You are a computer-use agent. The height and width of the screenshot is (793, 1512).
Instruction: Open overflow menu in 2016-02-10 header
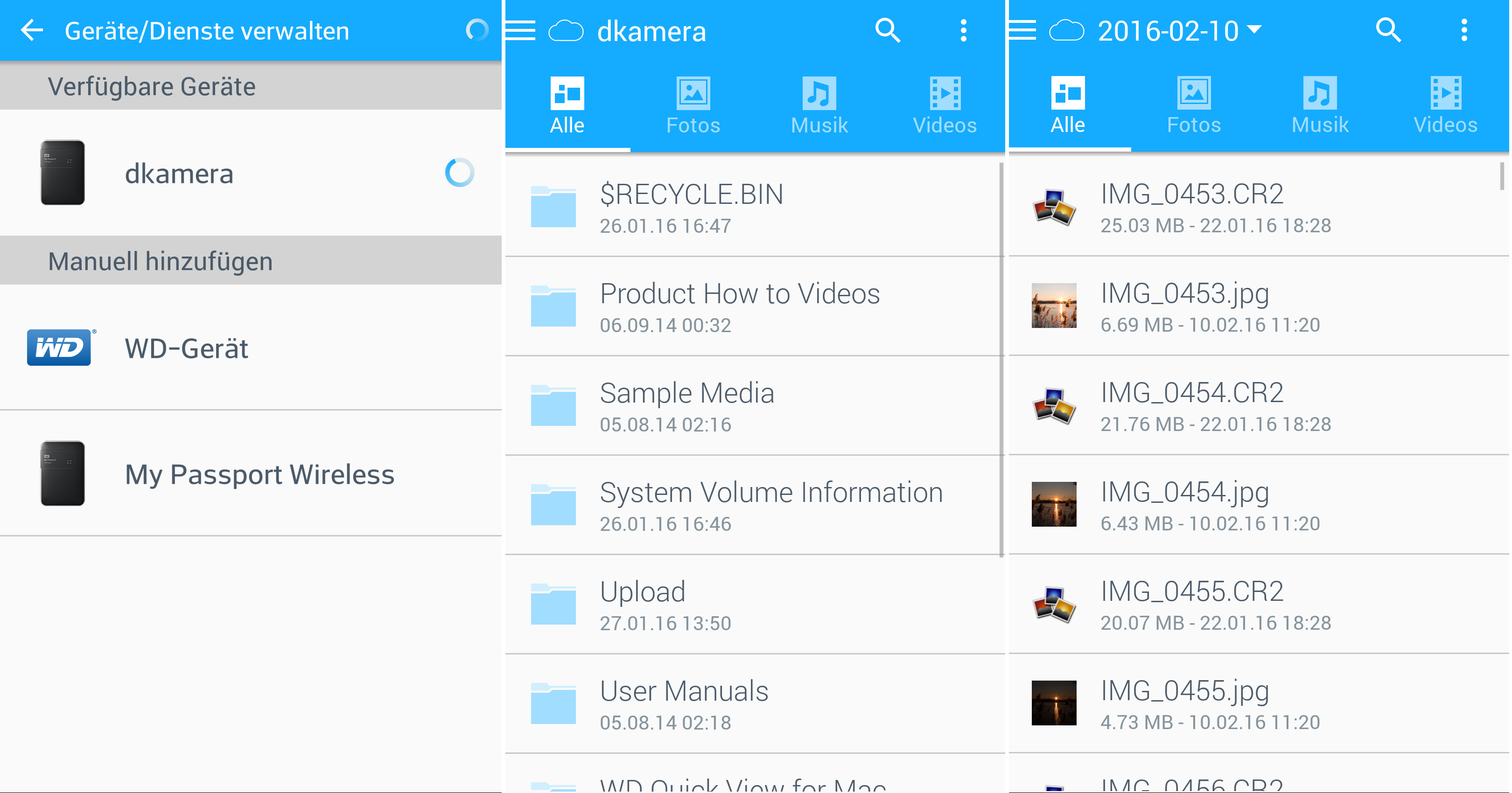[1464, 30]
